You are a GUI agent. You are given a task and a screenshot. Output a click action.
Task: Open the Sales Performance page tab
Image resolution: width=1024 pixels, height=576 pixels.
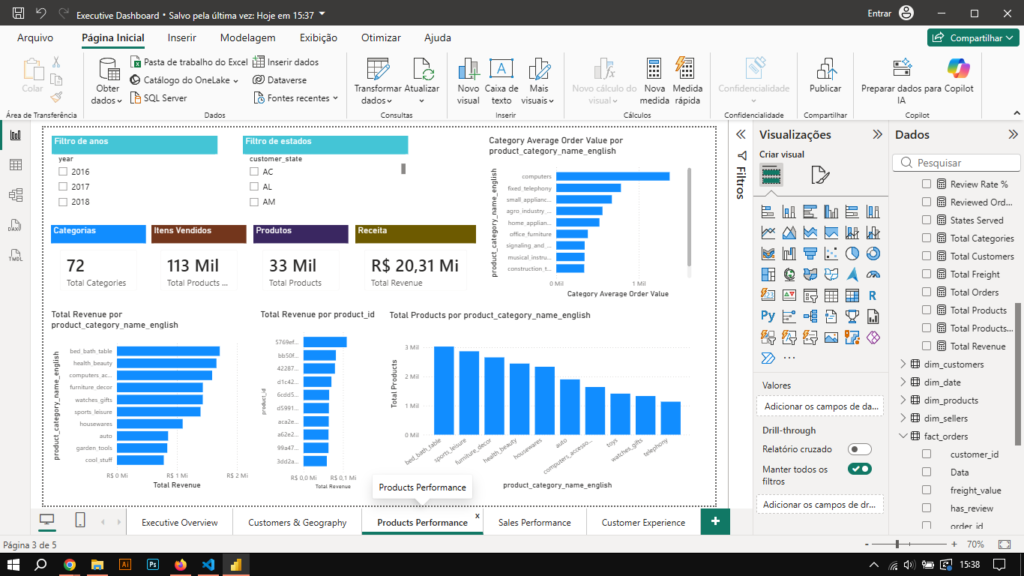click(534, 522)
